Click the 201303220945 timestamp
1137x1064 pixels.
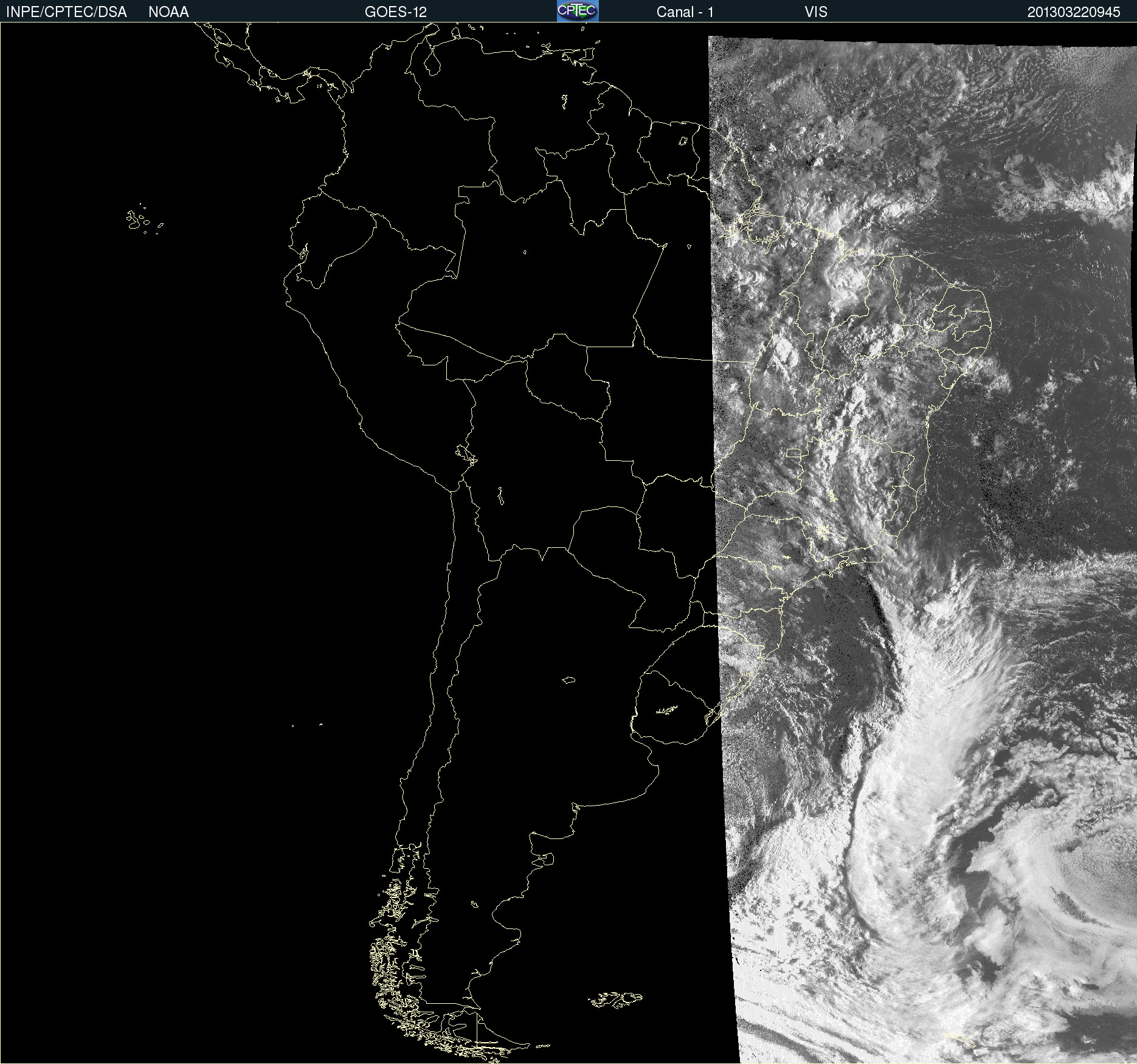click(x=1074, y=12)
